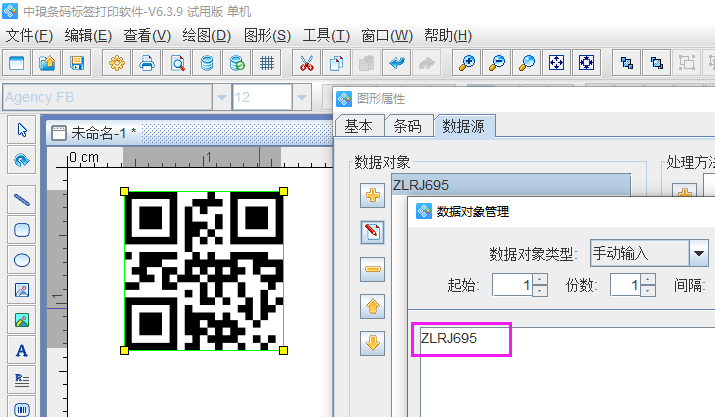Viewport: 715px width, 417px height.
Task: Click the database refresh icon
Action: (237, 63)
